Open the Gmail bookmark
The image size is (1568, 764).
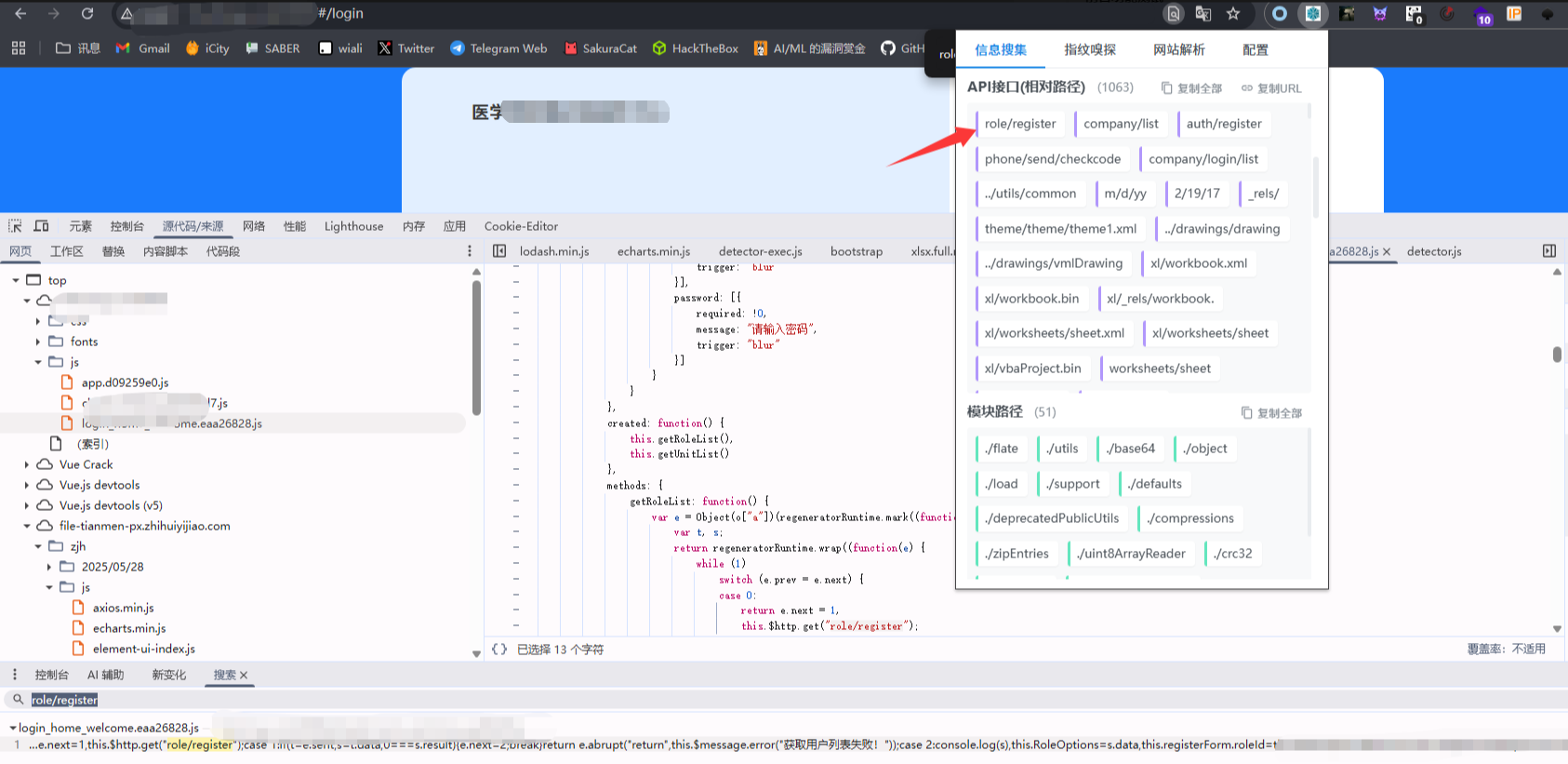click(142, 48)
